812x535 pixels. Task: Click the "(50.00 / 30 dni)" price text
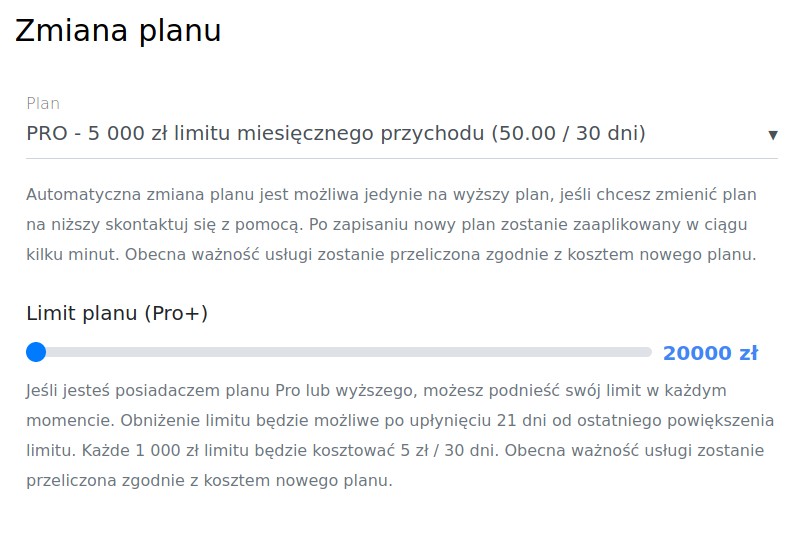click(568, 134)
